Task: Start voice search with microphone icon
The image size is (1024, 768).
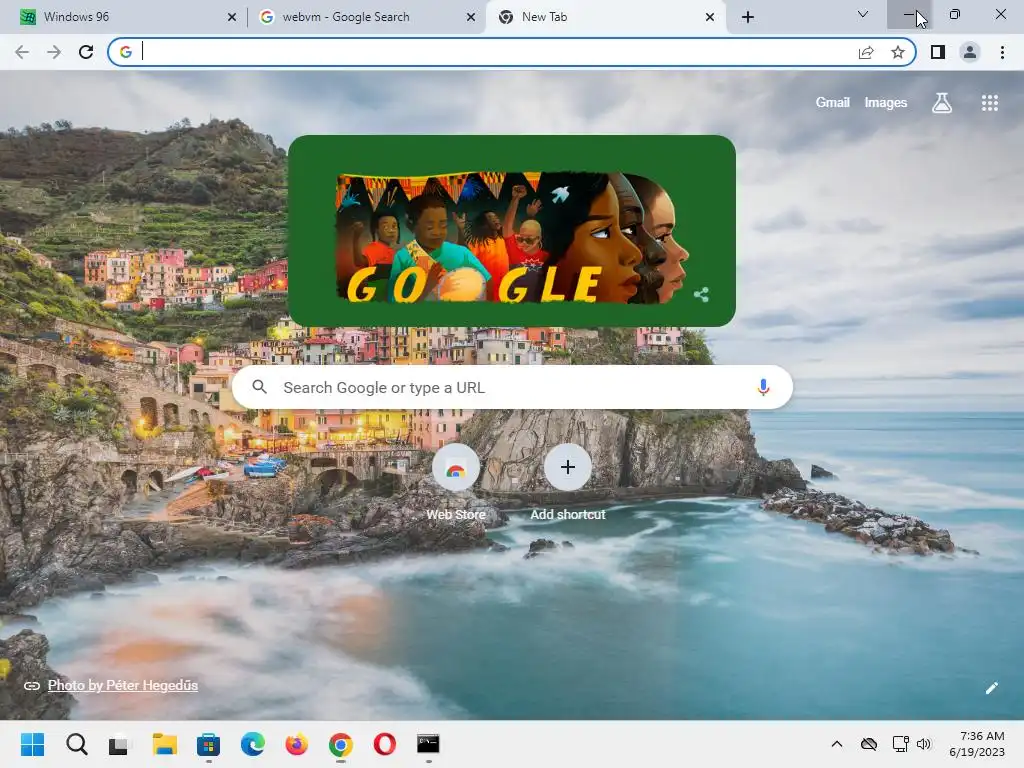Action: [763, 387]
